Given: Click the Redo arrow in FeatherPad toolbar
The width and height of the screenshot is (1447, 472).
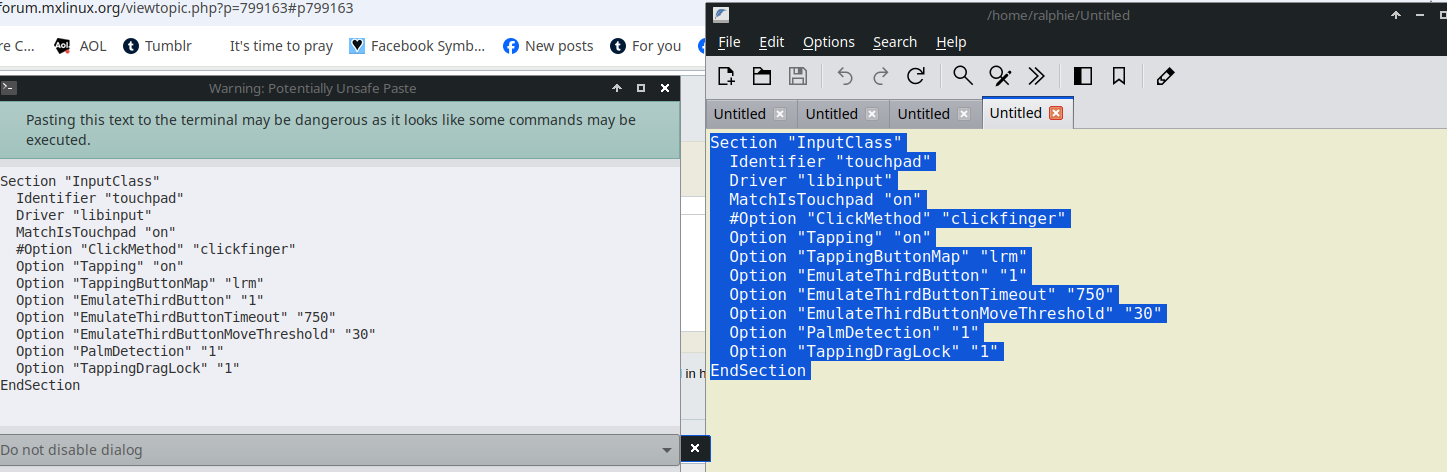Looking at the screenshot, I should coord(880,76).
